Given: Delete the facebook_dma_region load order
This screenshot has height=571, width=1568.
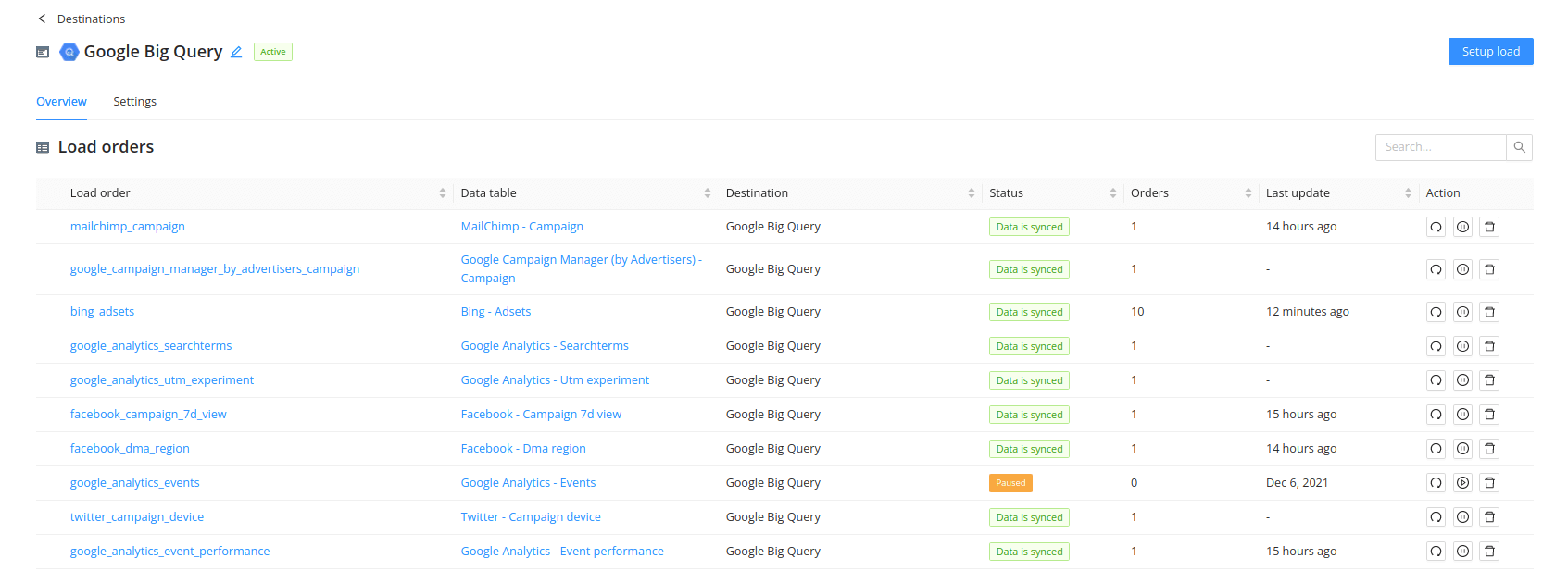Looking at the screenshot, I should coord(1489,449).
